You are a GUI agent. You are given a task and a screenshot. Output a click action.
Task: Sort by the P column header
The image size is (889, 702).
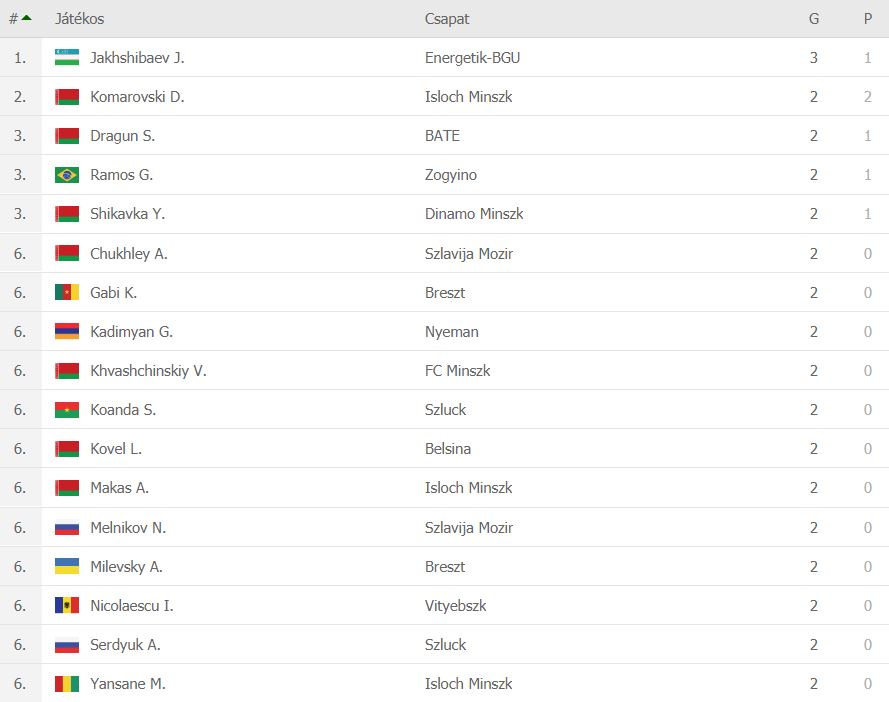[867, 19]
